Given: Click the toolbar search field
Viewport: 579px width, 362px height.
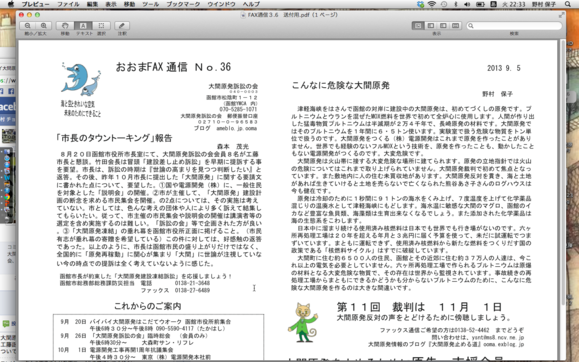Looking at the screenshot, I should pyautogui.click(x=514, y=25).
